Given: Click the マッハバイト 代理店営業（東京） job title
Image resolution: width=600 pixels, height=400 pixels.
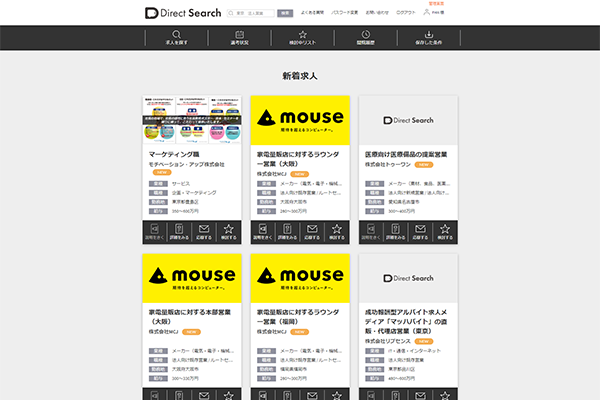Looking at the screenshot, I should point(406,322).
